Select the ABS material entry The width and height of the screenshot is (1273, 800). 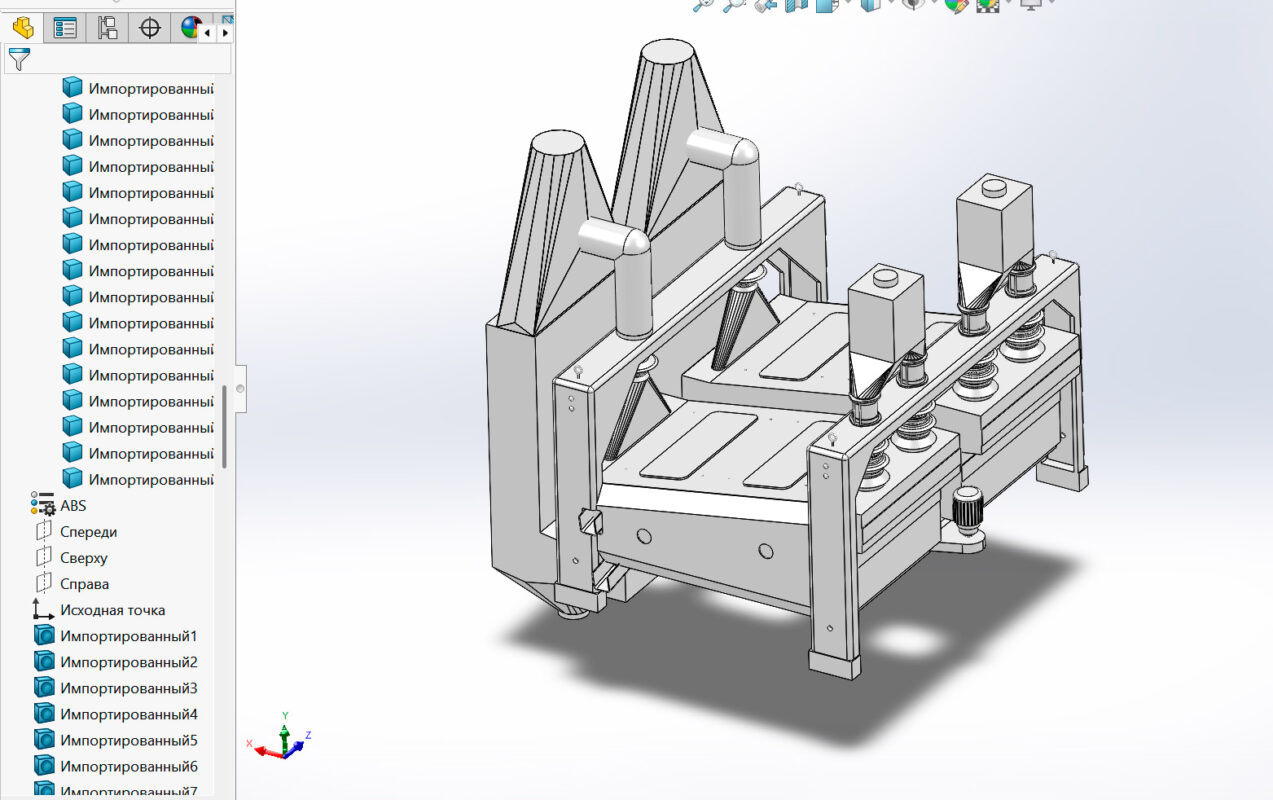(x=73, y=505)
